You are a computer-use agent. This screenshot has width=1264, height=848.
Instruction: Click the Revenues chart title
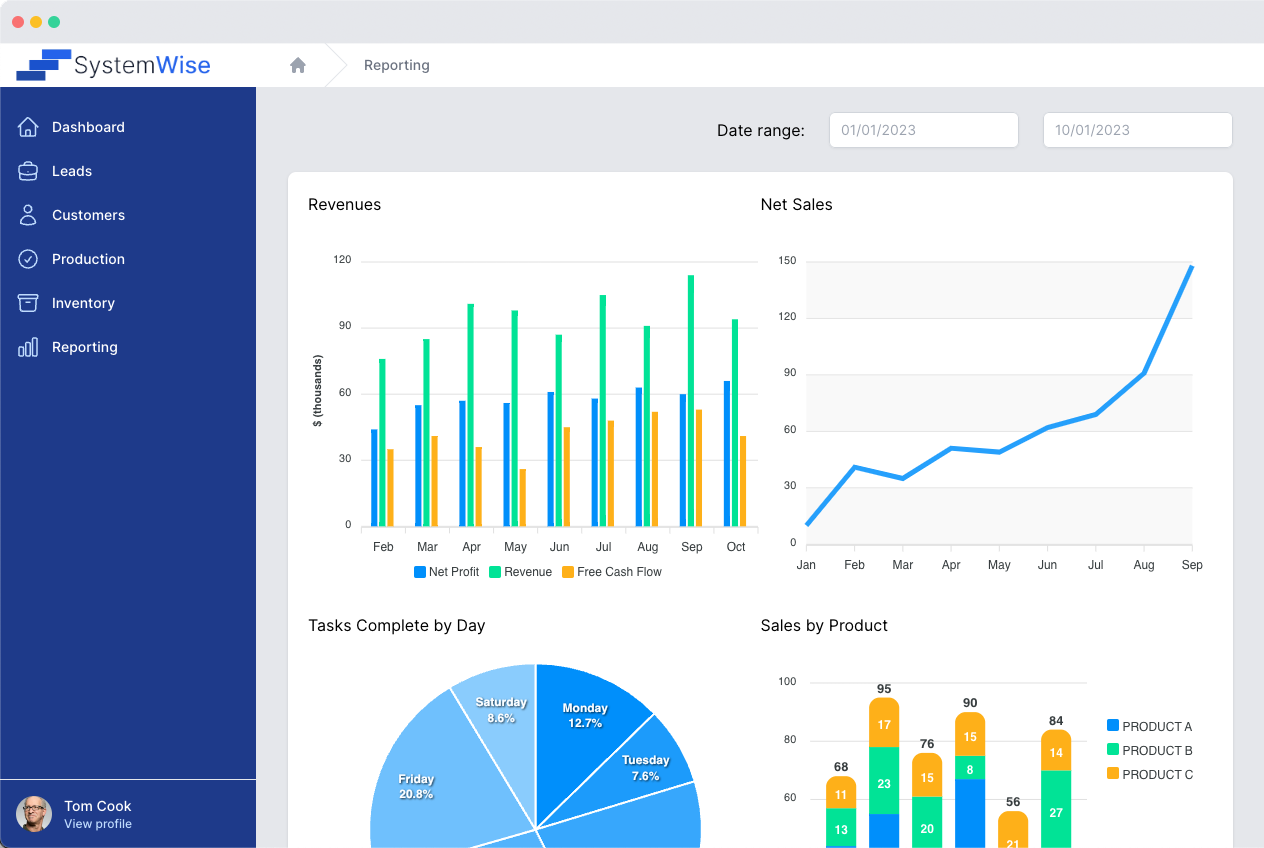tap(344, 205)
